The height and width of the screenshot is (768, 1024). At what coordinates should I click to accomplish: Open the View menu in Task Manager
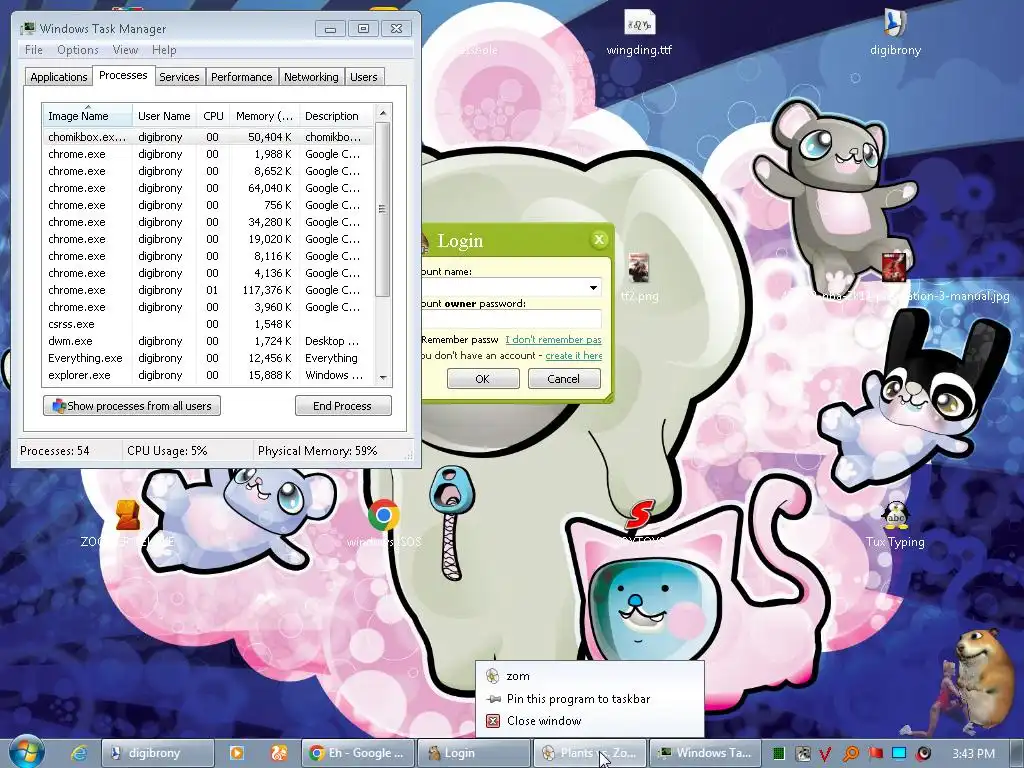pos(125,50)
